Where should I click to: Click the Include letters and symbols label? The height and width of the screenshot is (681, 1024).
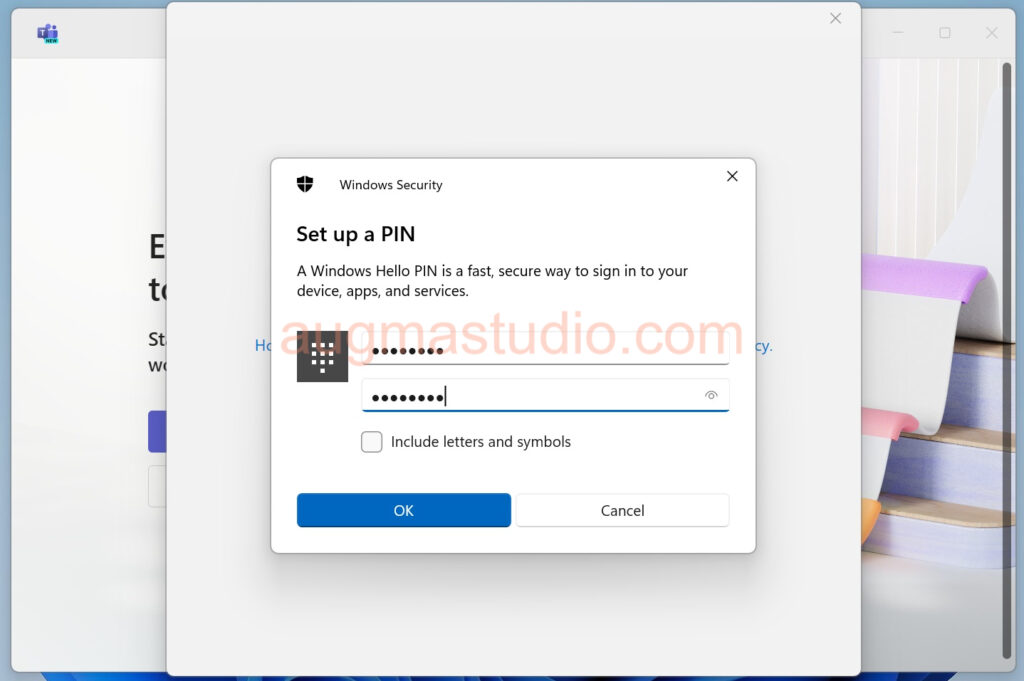481,442
